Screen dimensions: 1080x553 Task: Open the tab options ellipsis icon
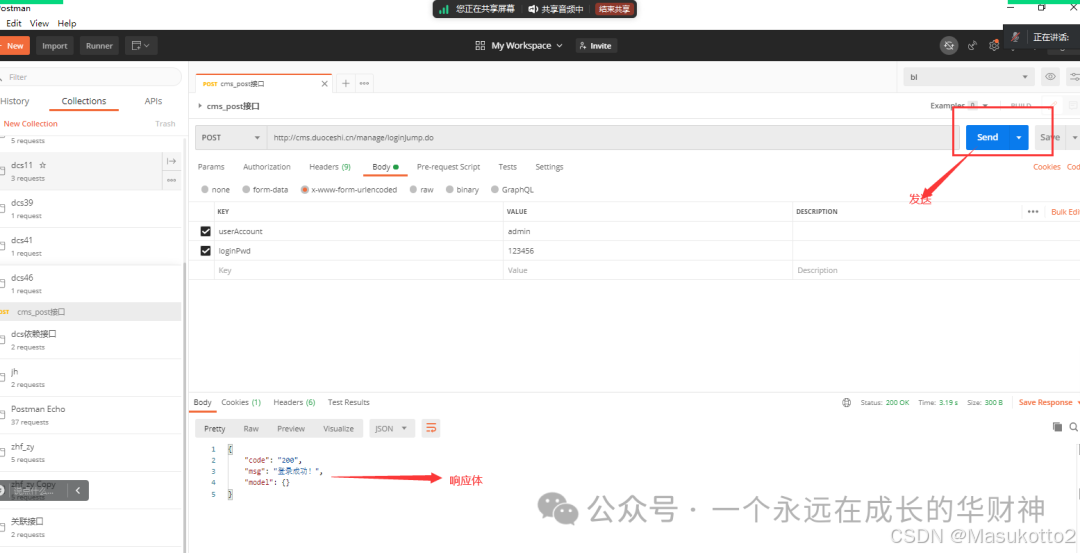pyautogui.click(x=364, y=83)
